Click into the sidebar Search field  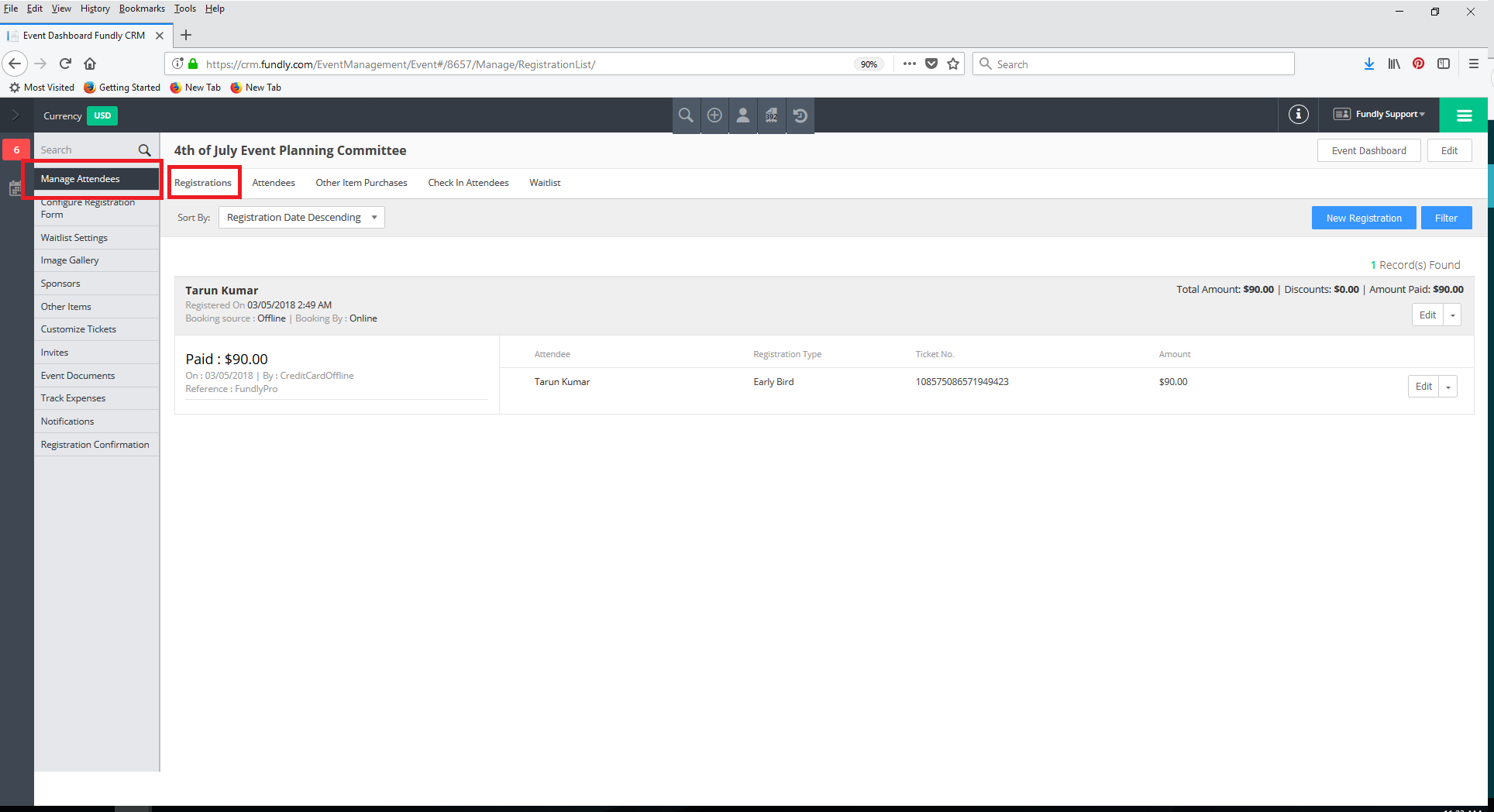[x=85, y=149]
